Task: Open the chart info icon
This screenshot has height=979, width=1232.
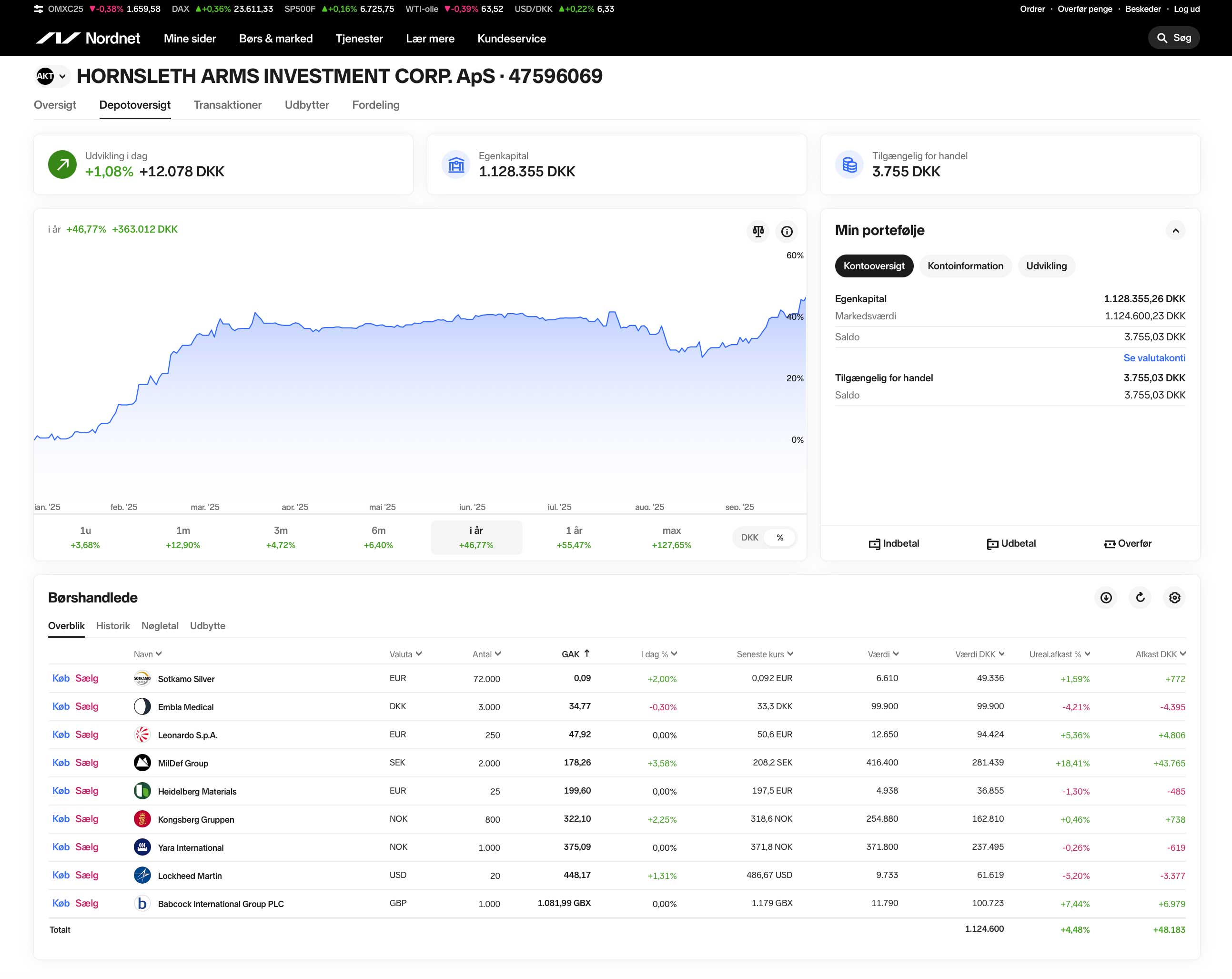Action: point(786,231)
